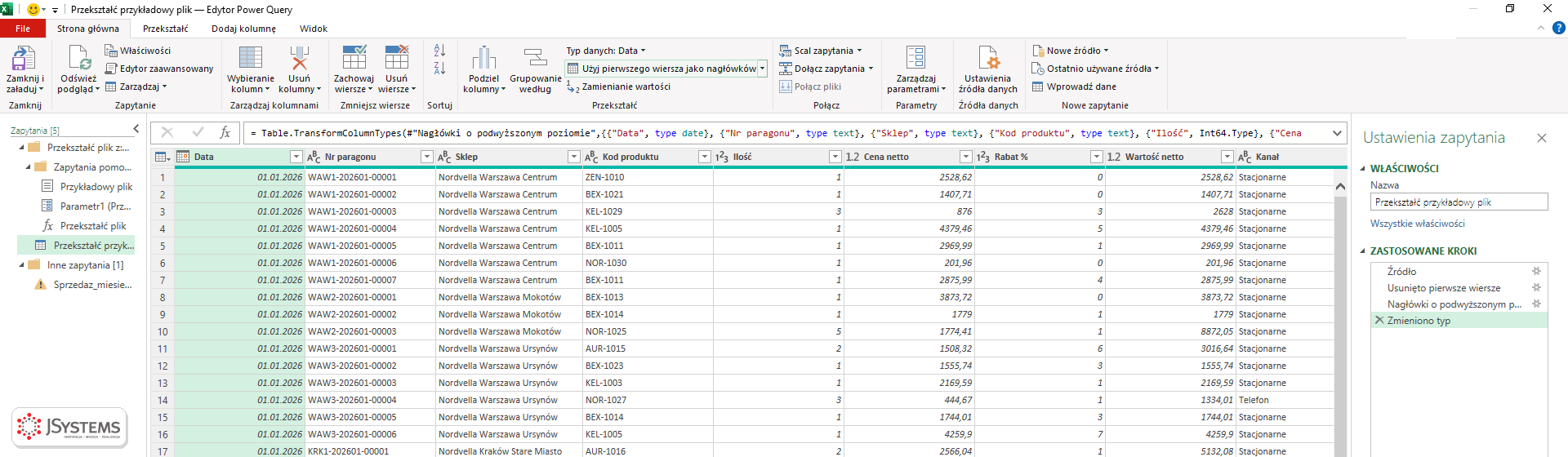Click Usuń kolumny icon

[300, 59]
